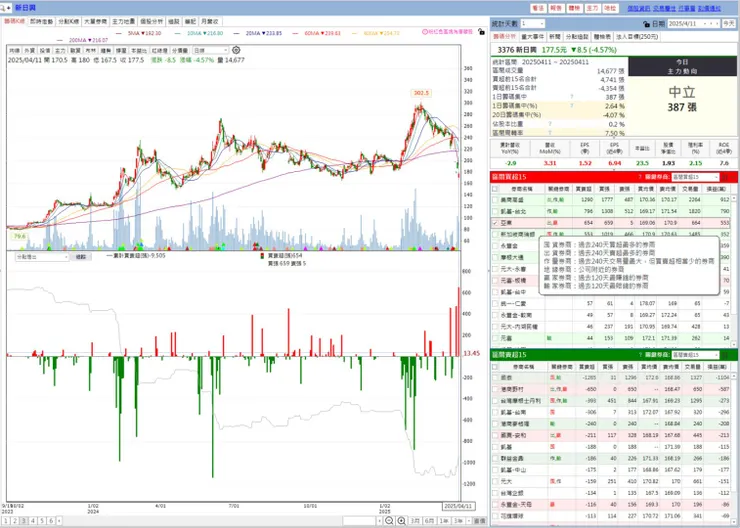
Task: Click page button 5 at bottom left
Action: click(x=42, y=521)
